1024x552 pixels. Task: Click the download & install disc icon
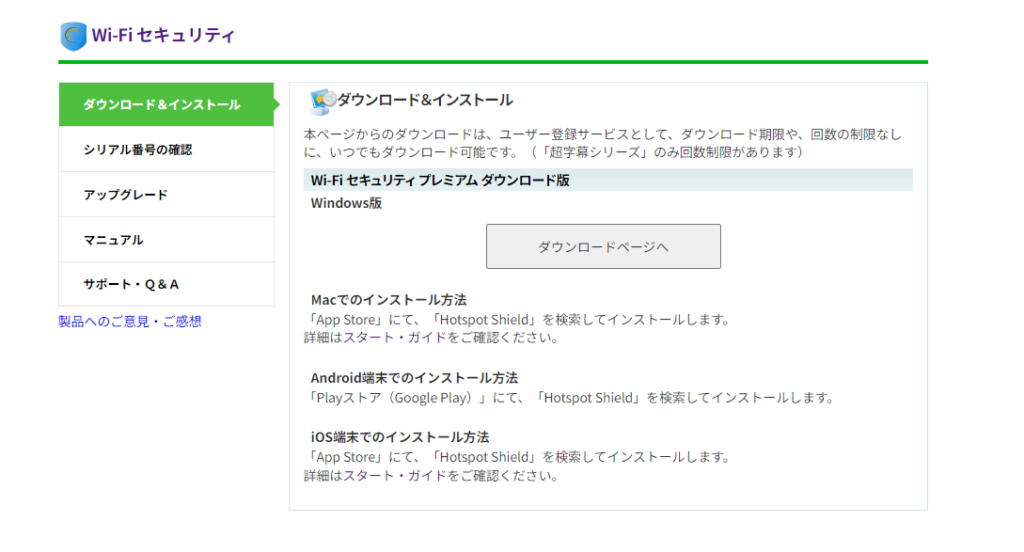point(321,101)
